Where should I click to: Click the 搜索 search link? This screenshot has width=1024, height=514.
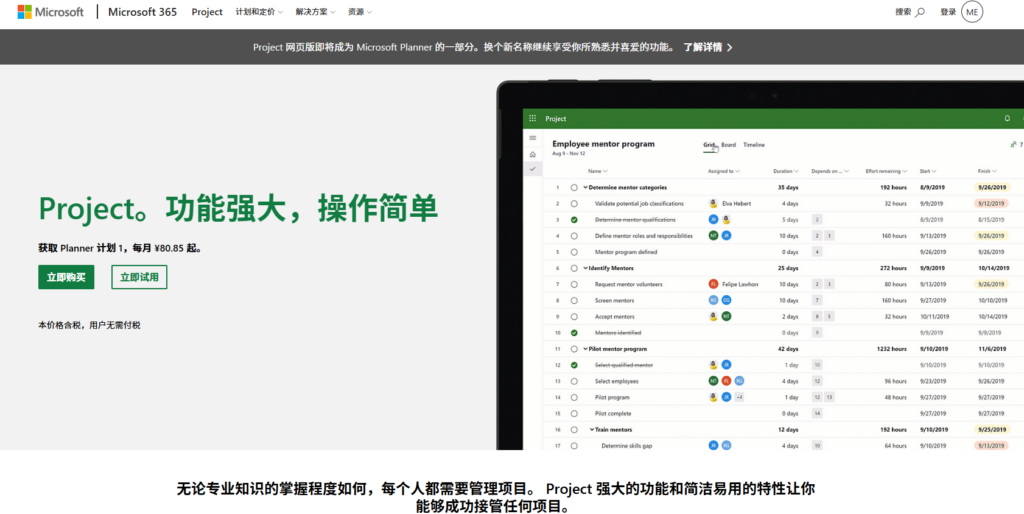tap(904, 12)
